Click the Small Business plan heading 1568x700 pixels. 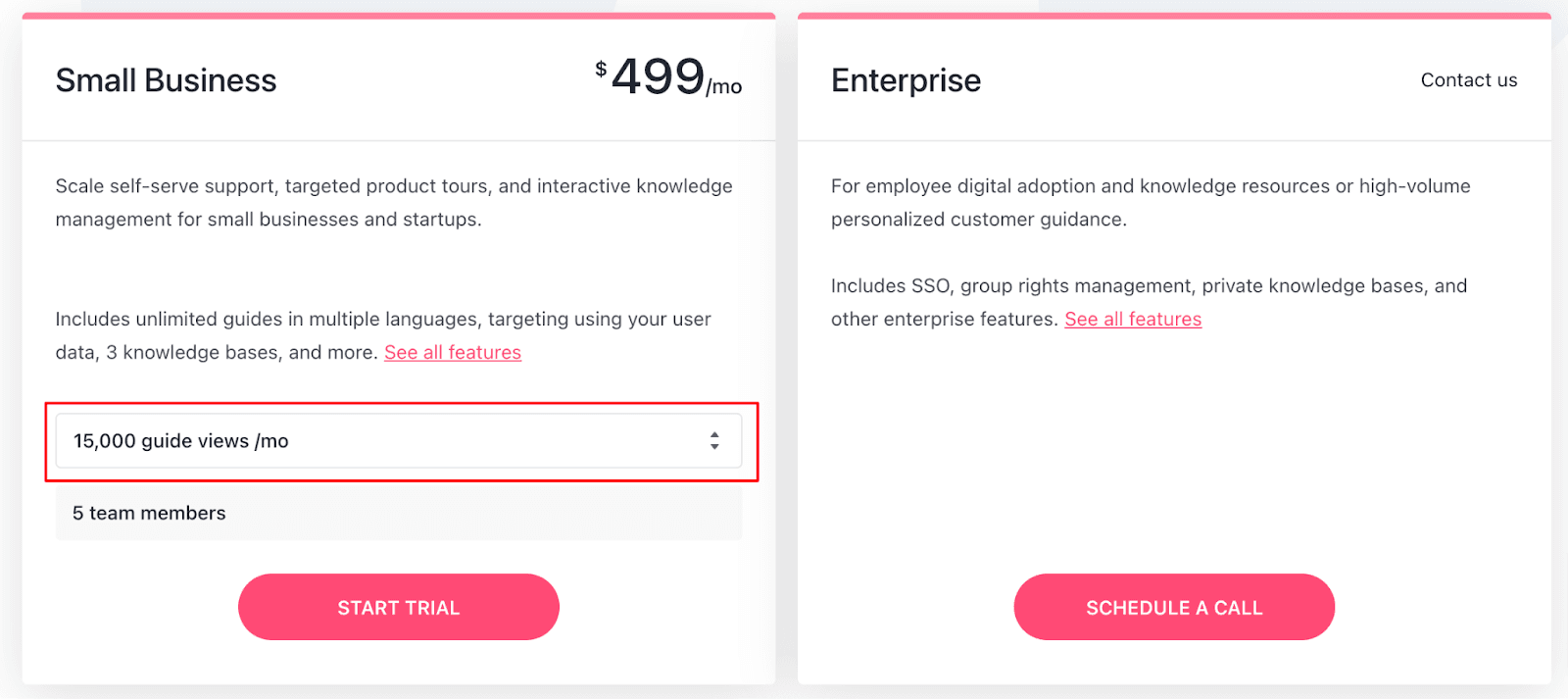[166, 80]
